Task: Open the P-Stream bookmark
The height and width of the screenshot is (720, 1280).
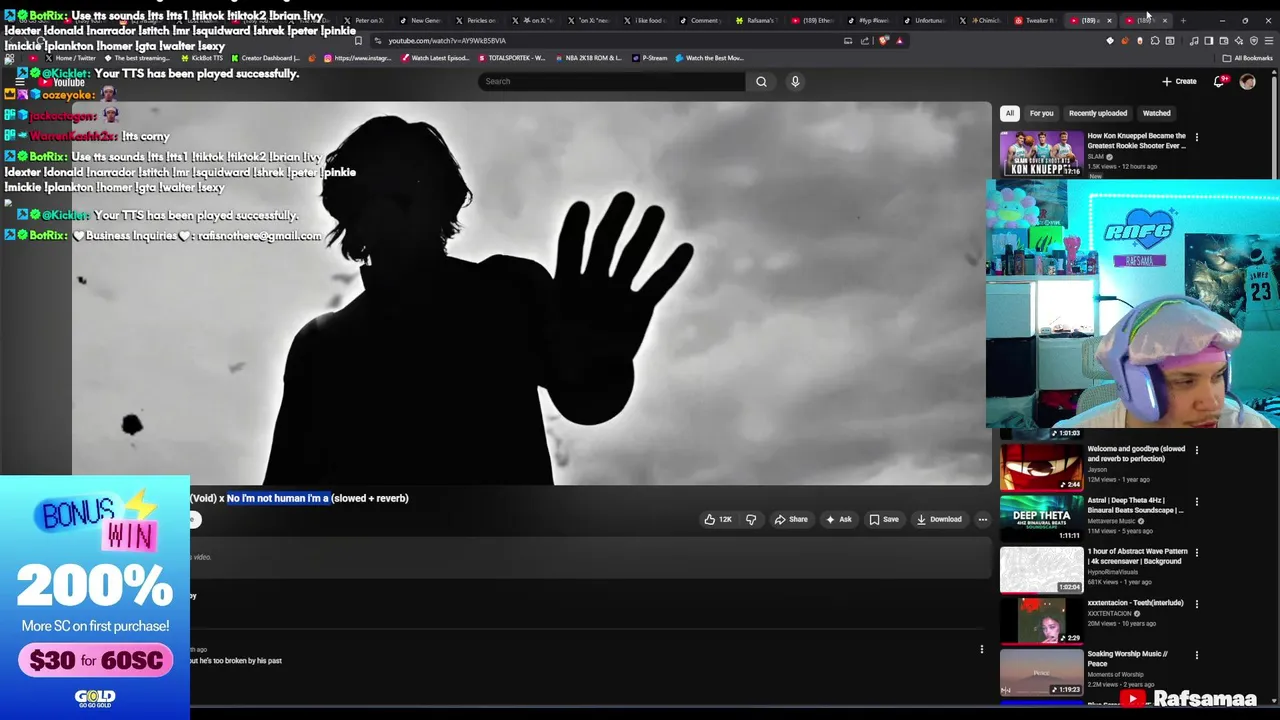Action: click(649, 58)
